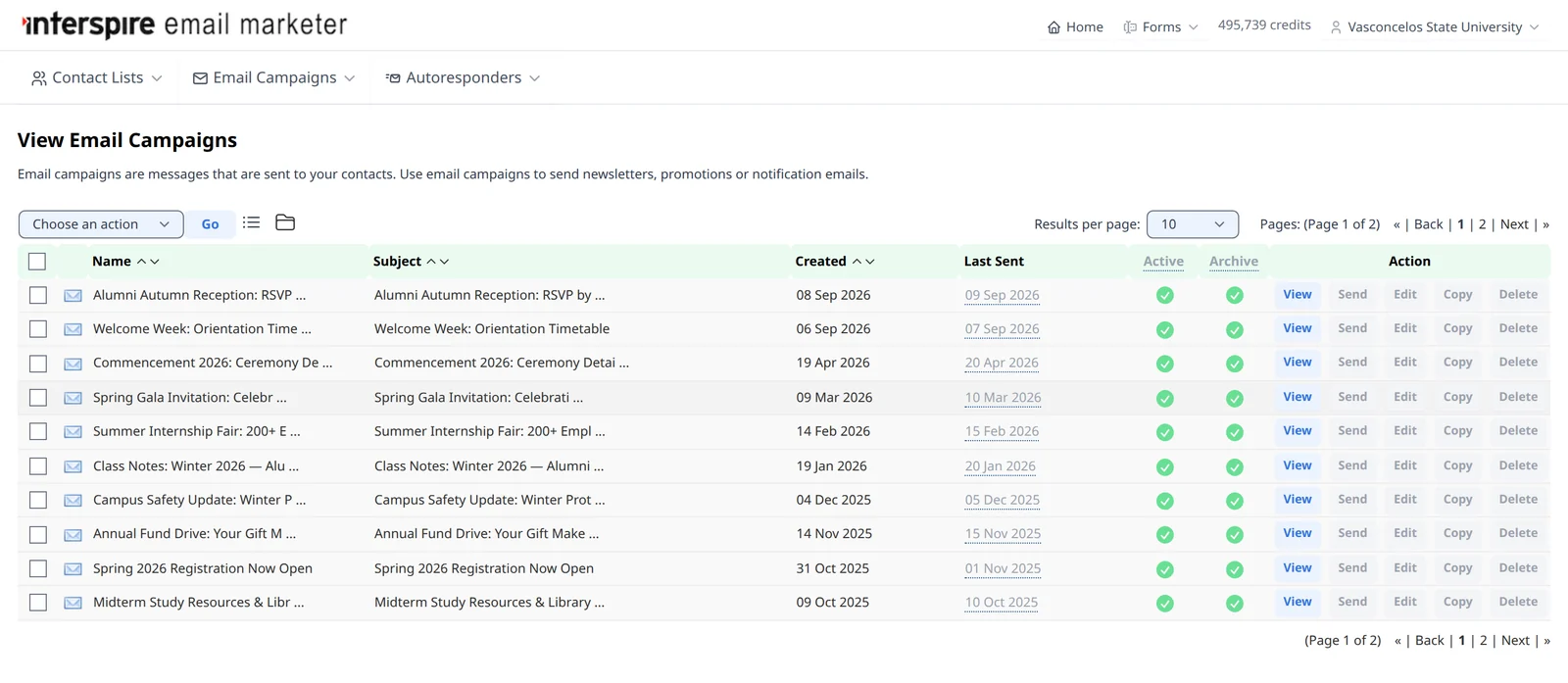Toggle Archive checkmark for Spring 2026 Registration
The height and width of the screenshot is (683, 1568).
(1234, 569)
